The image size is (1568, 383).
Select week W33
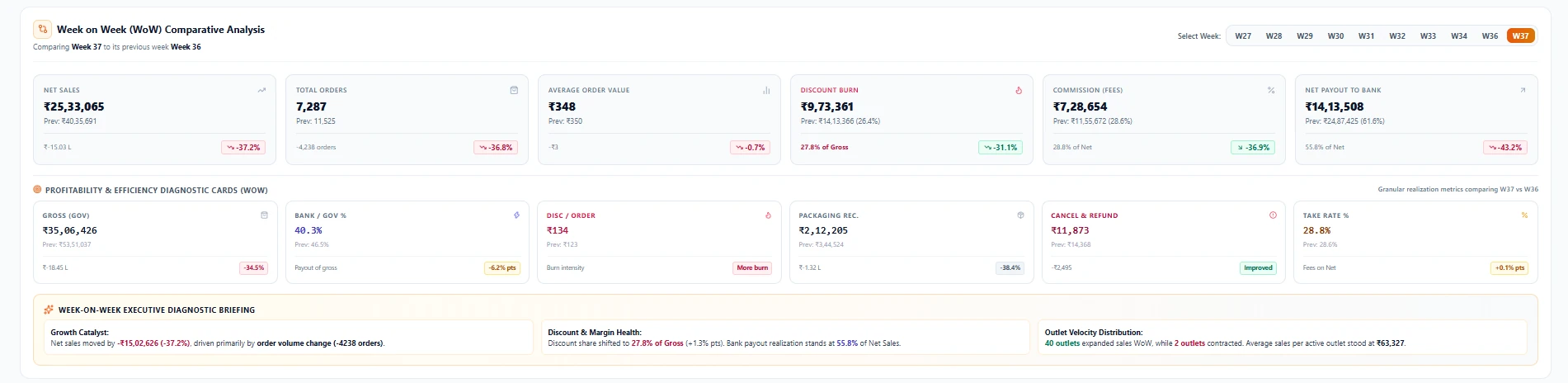tap(1428, 35)
